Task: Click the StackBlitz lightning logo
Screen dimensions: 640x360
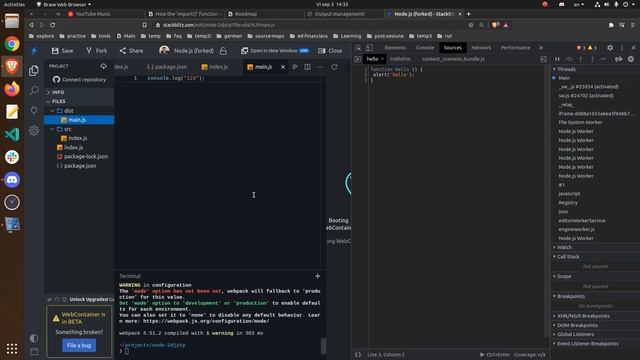Action: tap(34, 51)
